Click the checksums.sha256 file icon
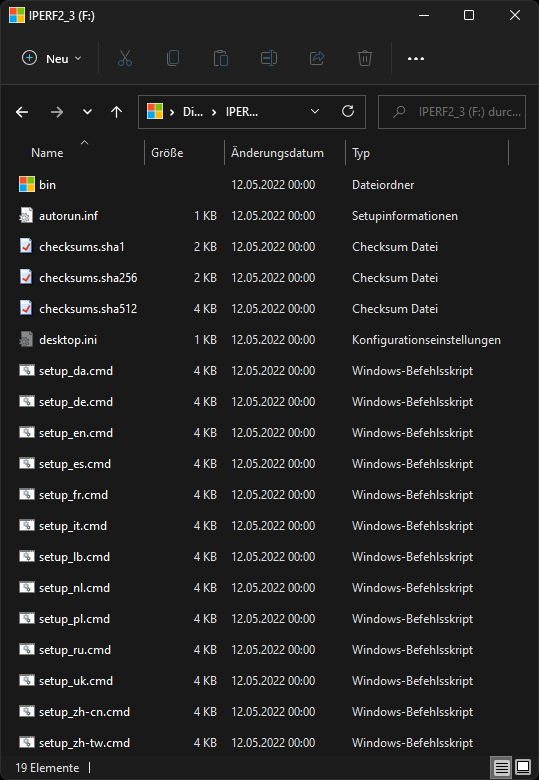539x780 pixels. [26, 277]
